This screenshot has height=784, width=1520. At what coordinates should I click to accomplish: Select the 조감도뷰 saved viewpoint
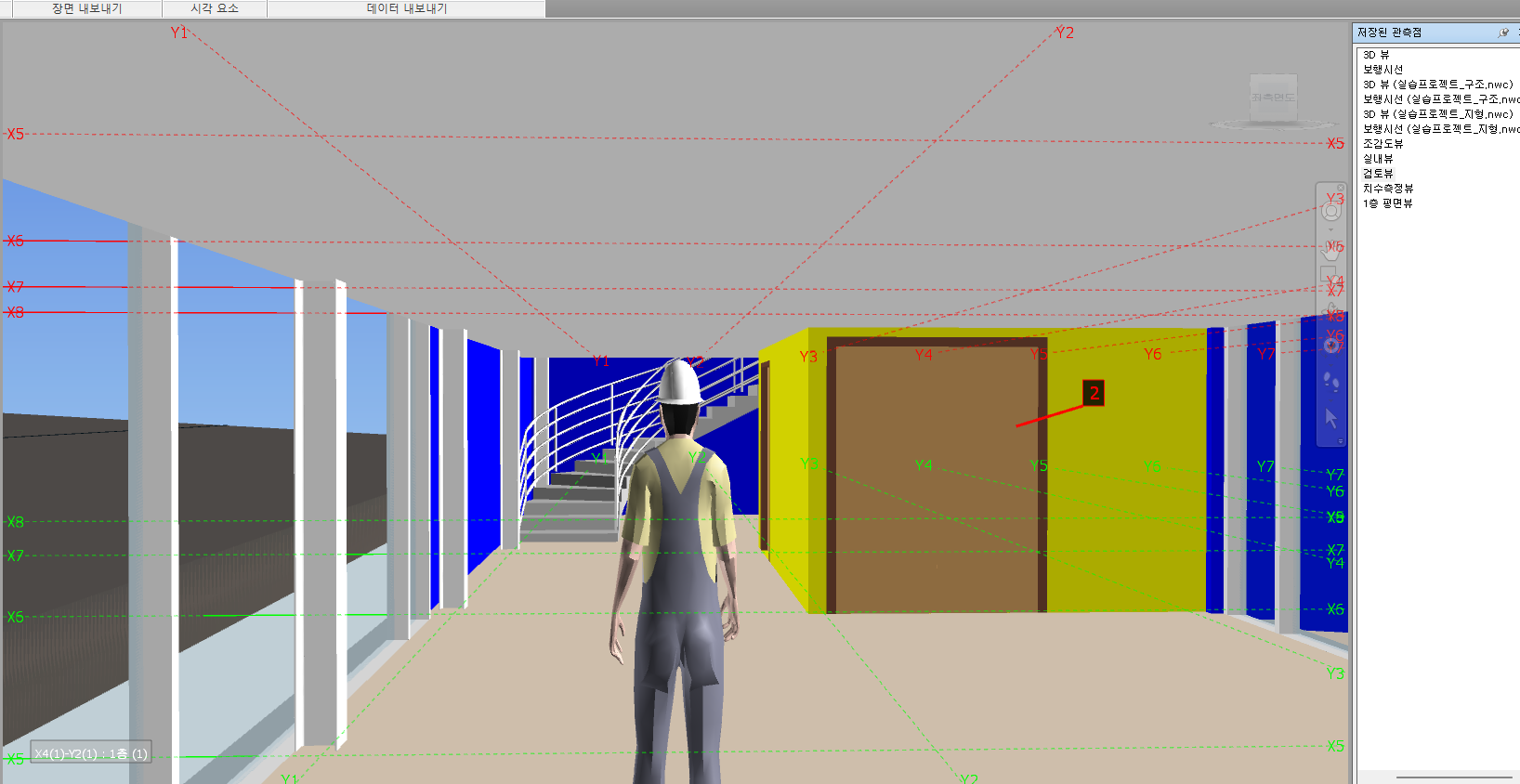click(x=1382, y=144)
